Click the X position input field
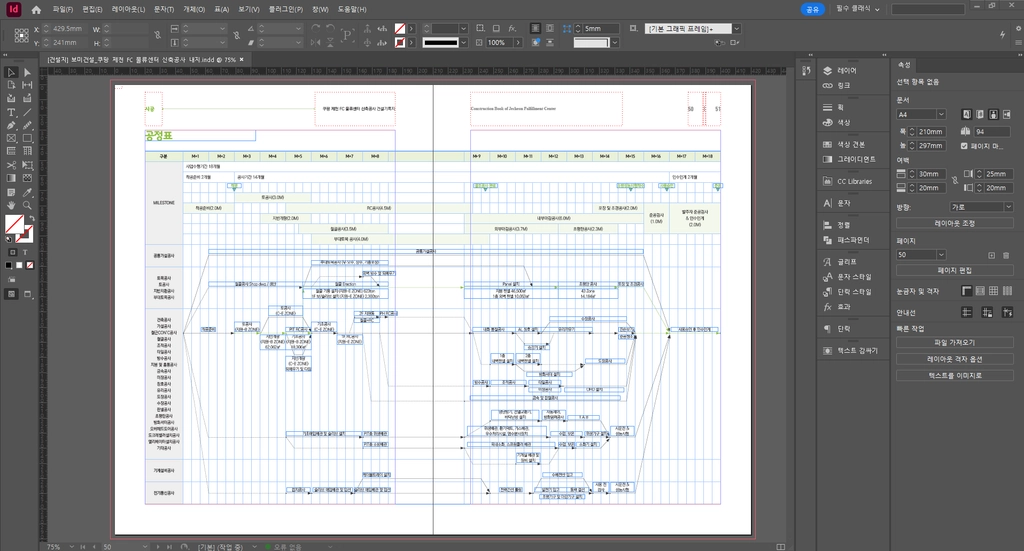1024x551 pixels. click(67, 29)
